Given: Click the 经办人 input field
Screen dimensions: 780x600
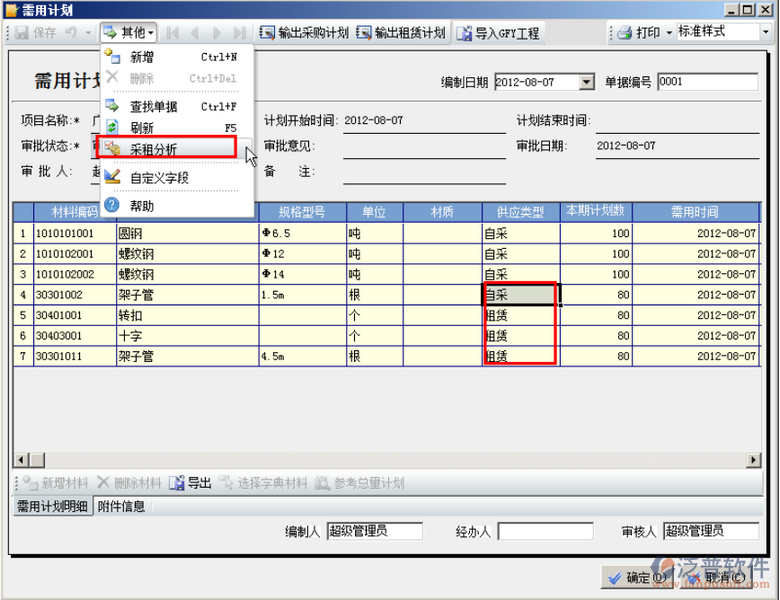Looking at the screenshot, I should tap(546, 531).
